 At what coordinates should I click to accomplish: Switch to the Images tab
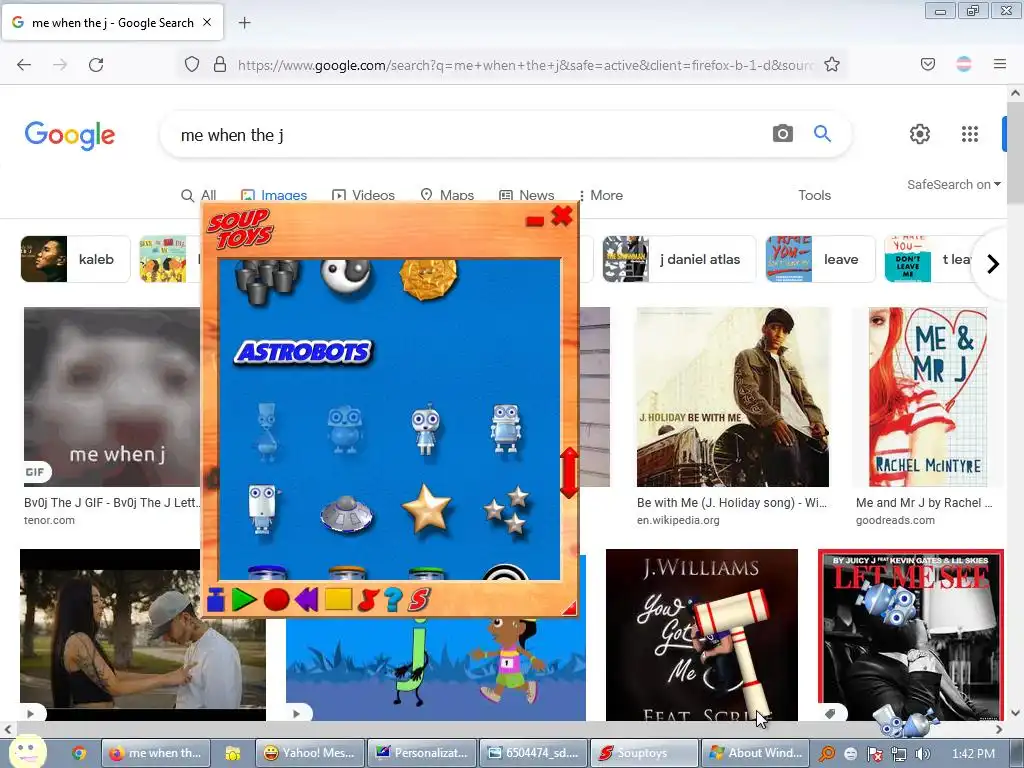(x=274, y=195)
